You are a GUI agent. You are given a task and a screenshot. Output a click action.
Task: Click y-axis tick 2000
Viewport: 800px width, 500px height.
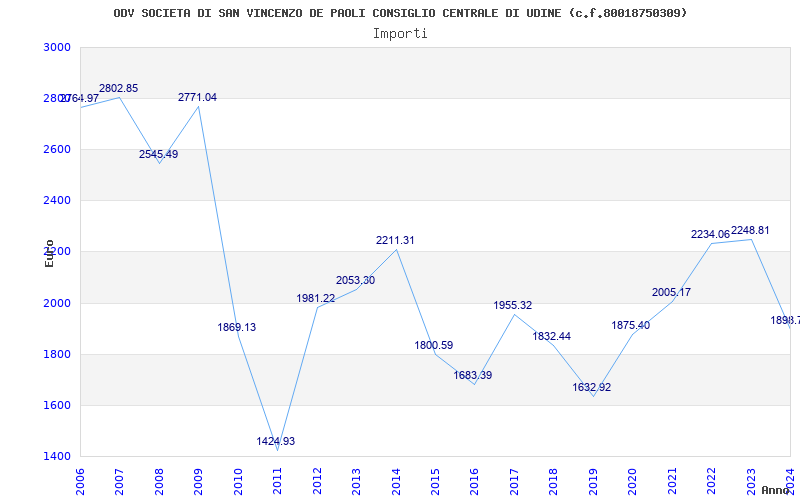[57, 303]
